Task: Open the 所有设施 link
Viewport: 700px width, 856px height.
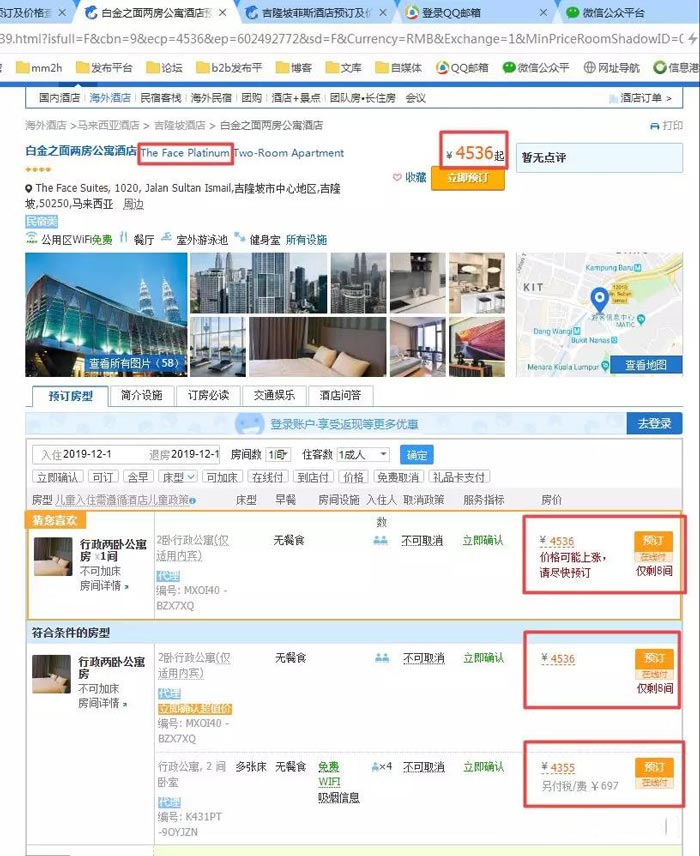Action: tap(306, 240)
